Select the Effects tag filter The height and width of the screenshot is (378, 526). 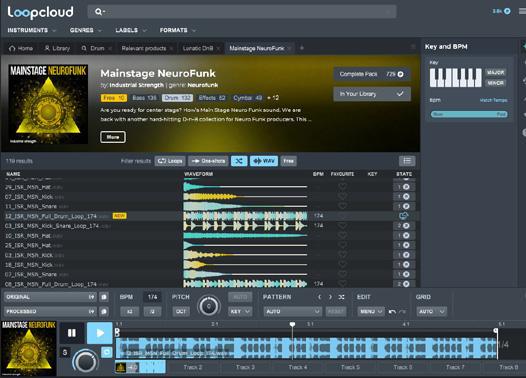pyautogui.click(x=212, y=98)
